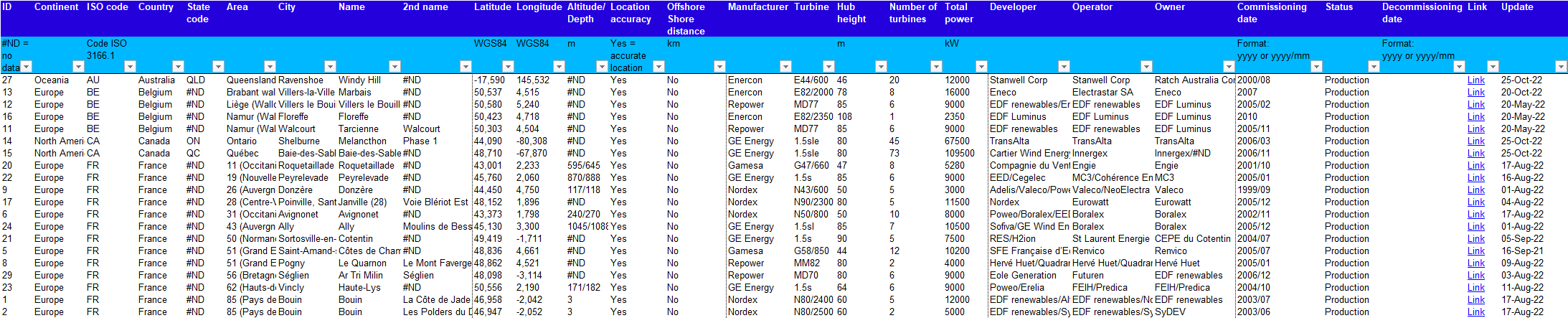Open the Total power filter dropdown
This screenshot has width=1568, height=318.
coord(981,67)
